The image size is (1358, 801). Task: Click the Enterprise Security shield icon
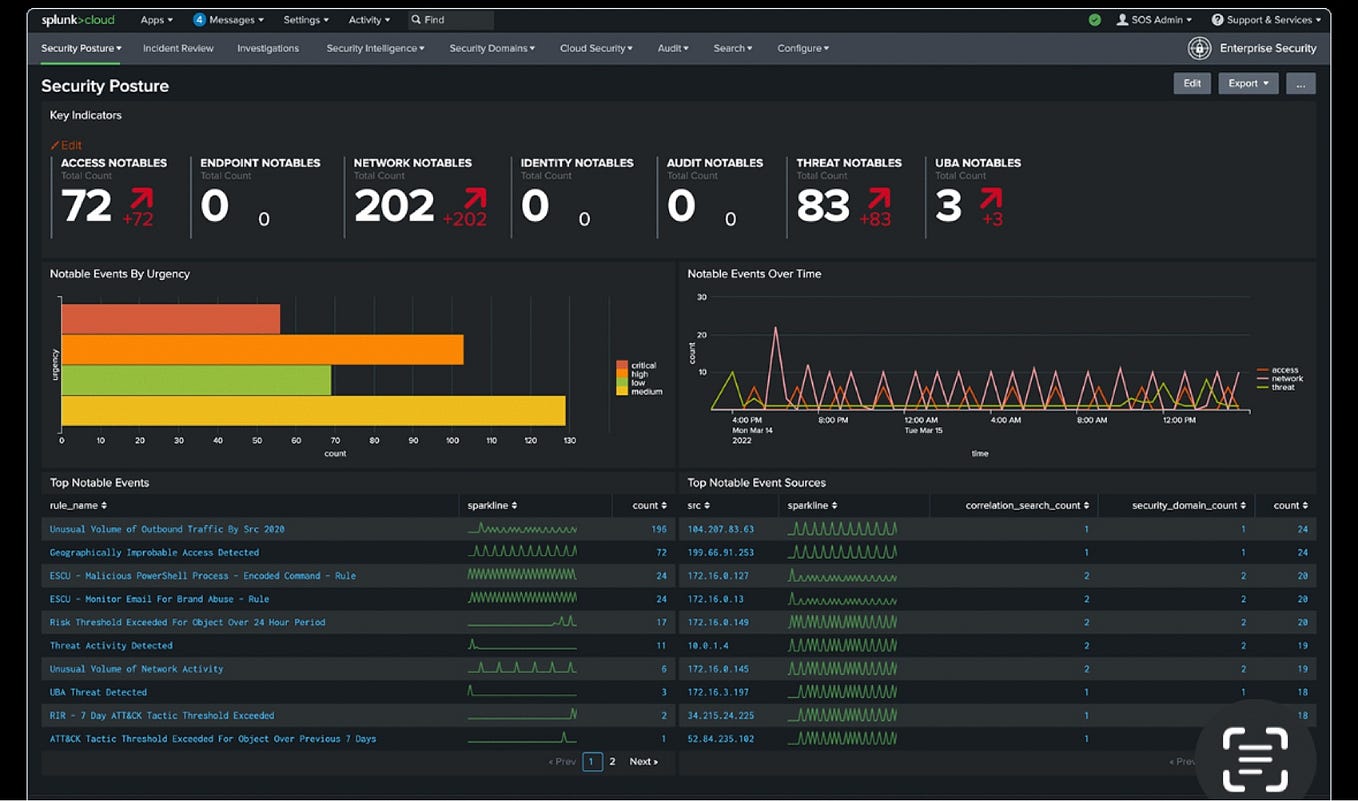(x=1199, y=48)
